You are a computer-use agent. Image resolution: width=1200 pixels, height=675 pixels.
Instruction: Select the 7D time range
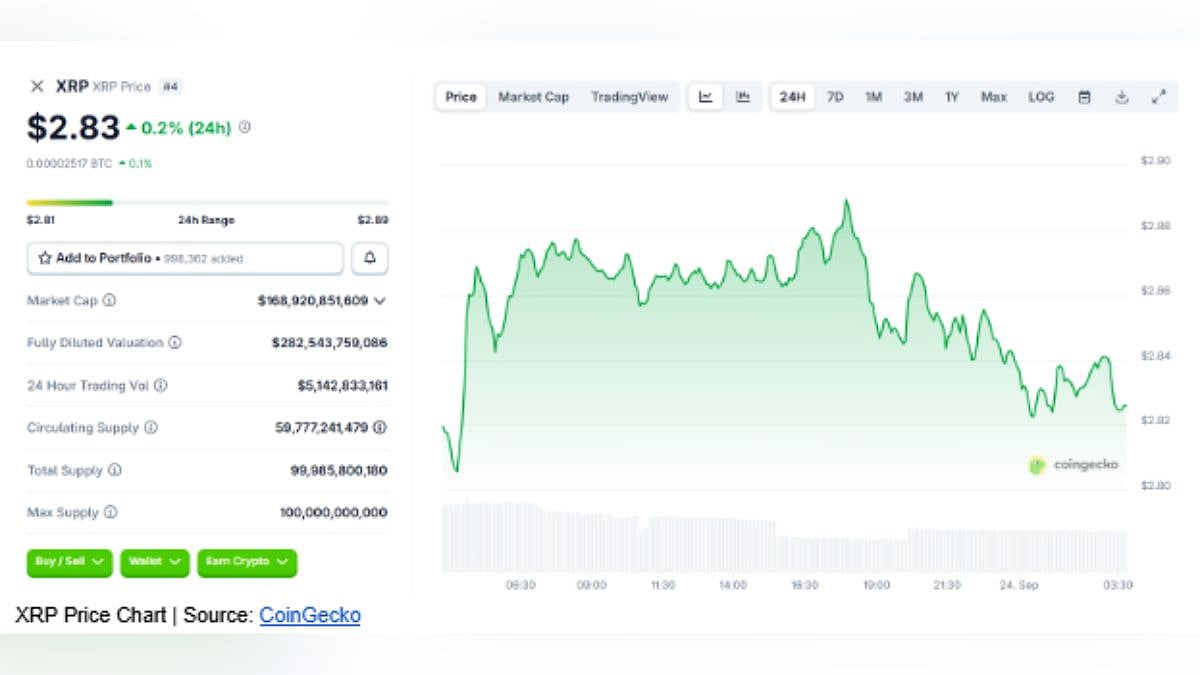835,97
